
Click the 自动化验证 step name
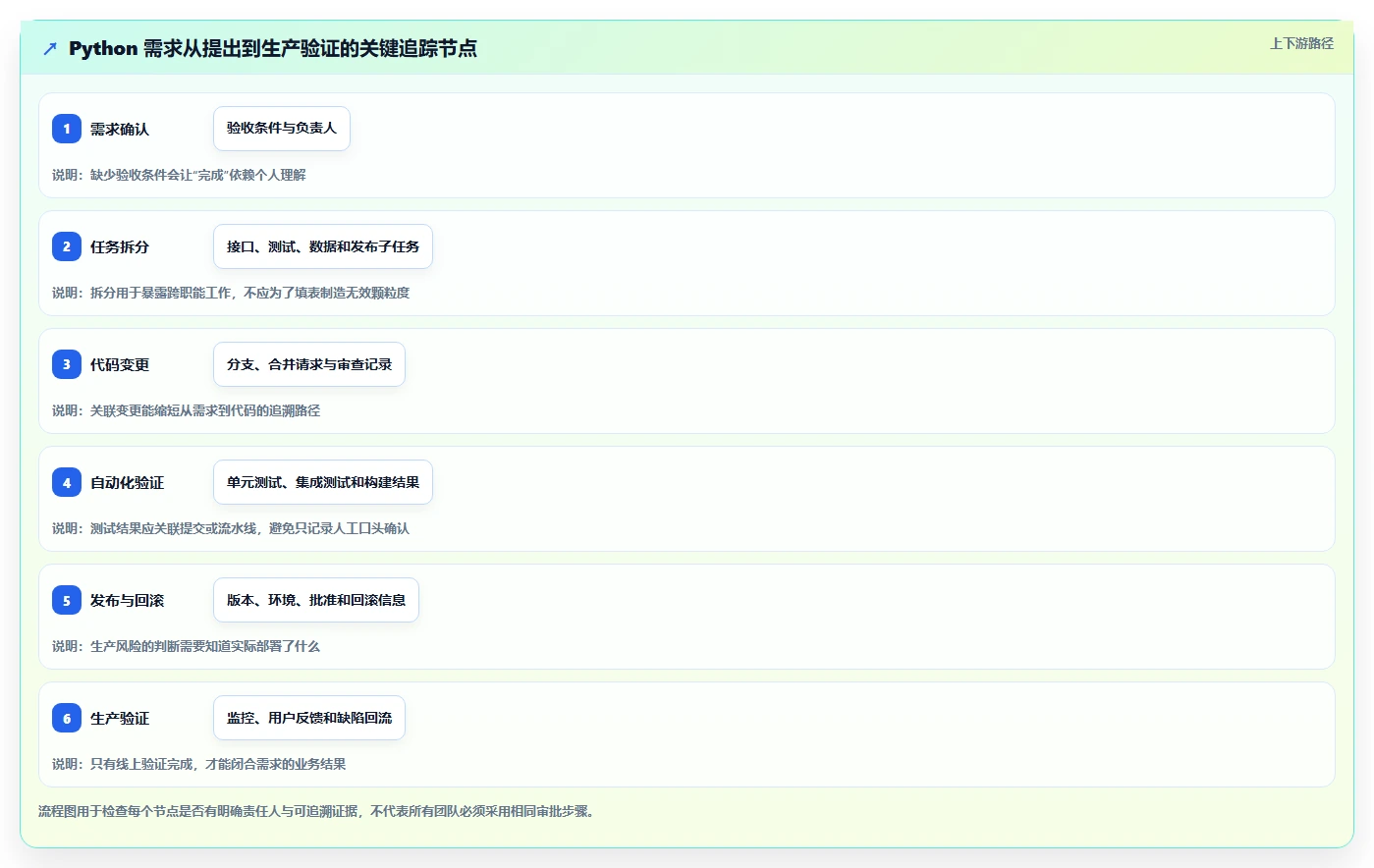pos(127,482)
